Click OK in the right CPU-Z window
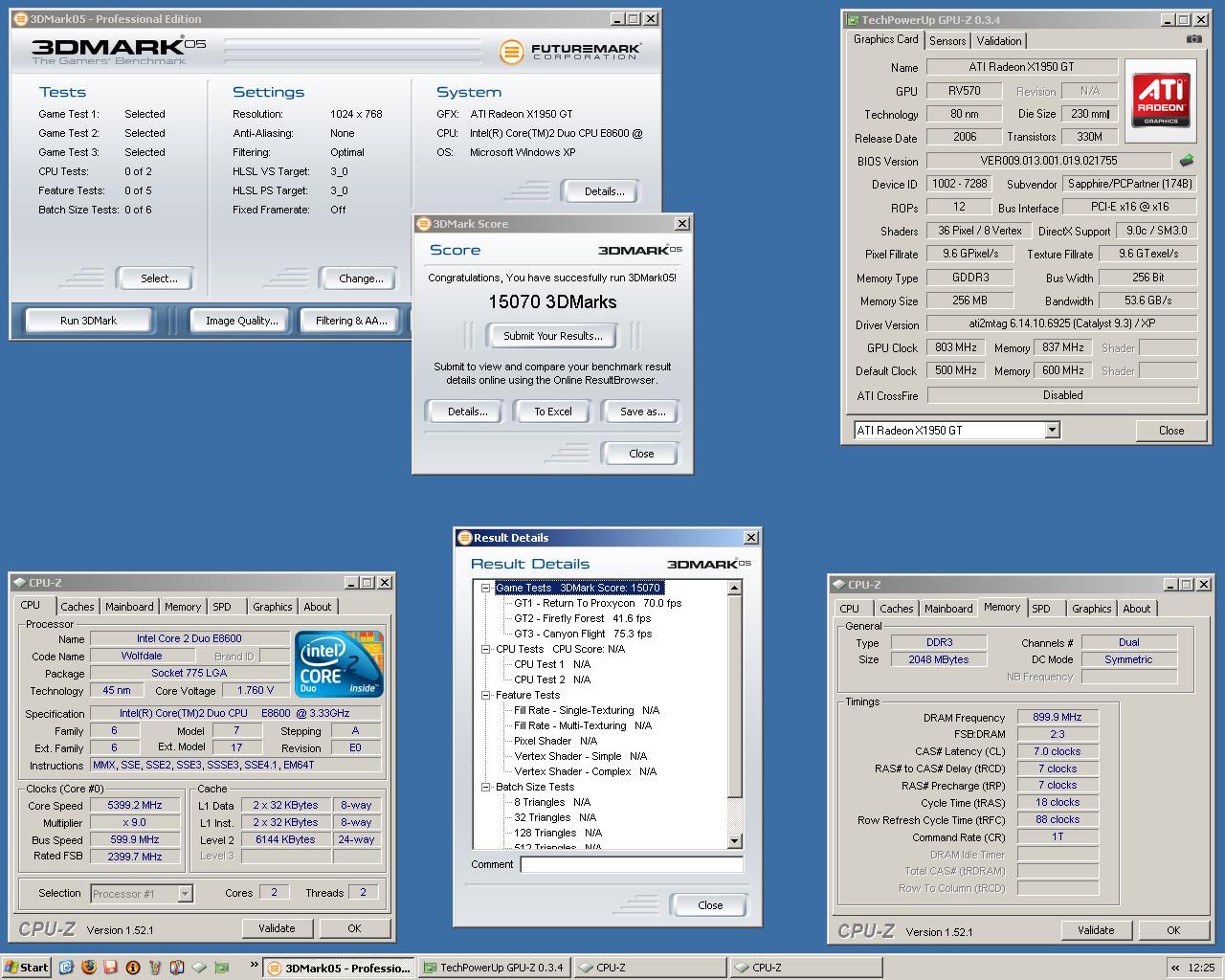Viewport: 1225px width, 980px height. coord(1173,930)
